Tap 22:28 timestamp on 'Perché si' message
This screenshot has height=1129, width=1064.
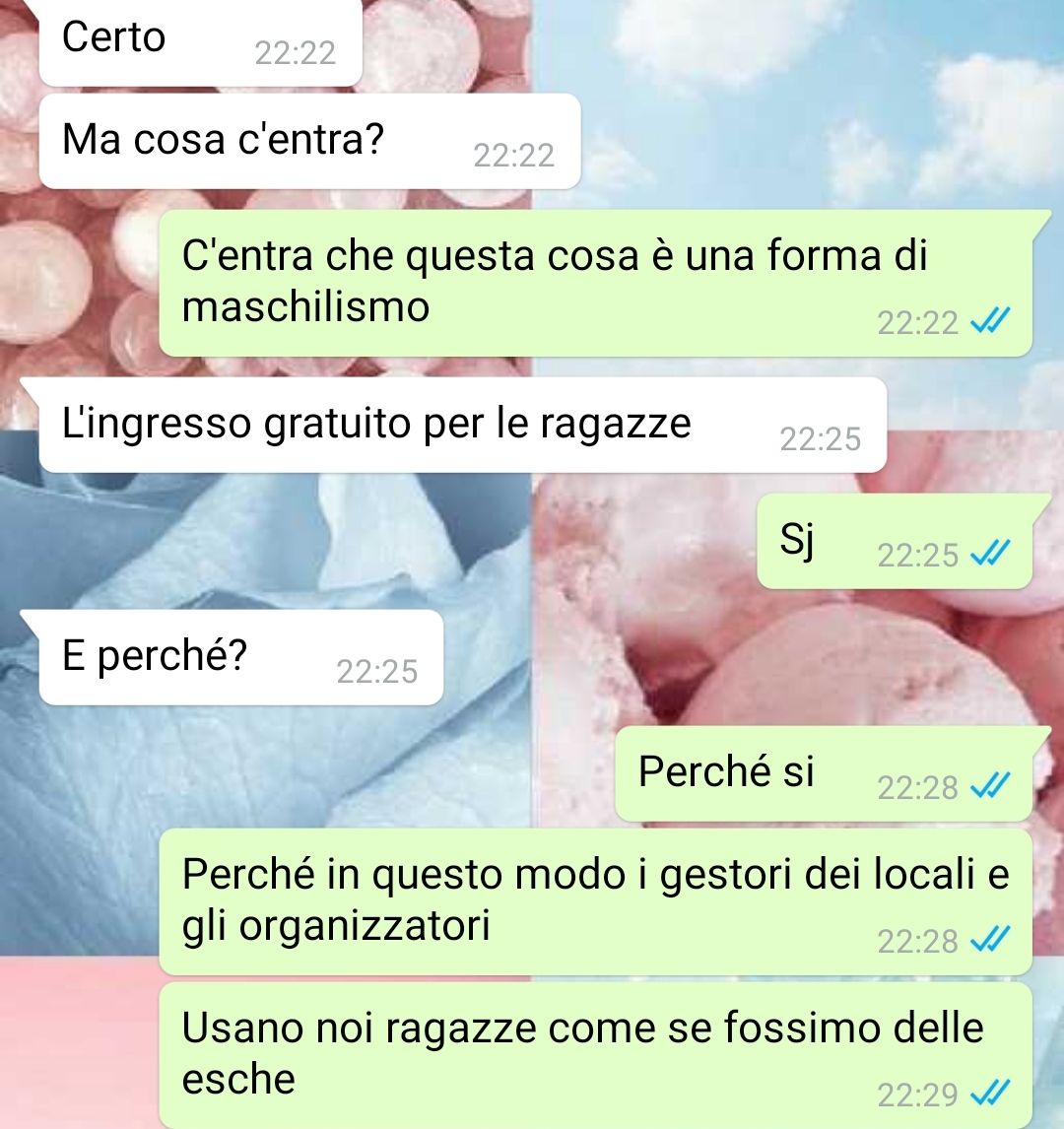point(917,788)
